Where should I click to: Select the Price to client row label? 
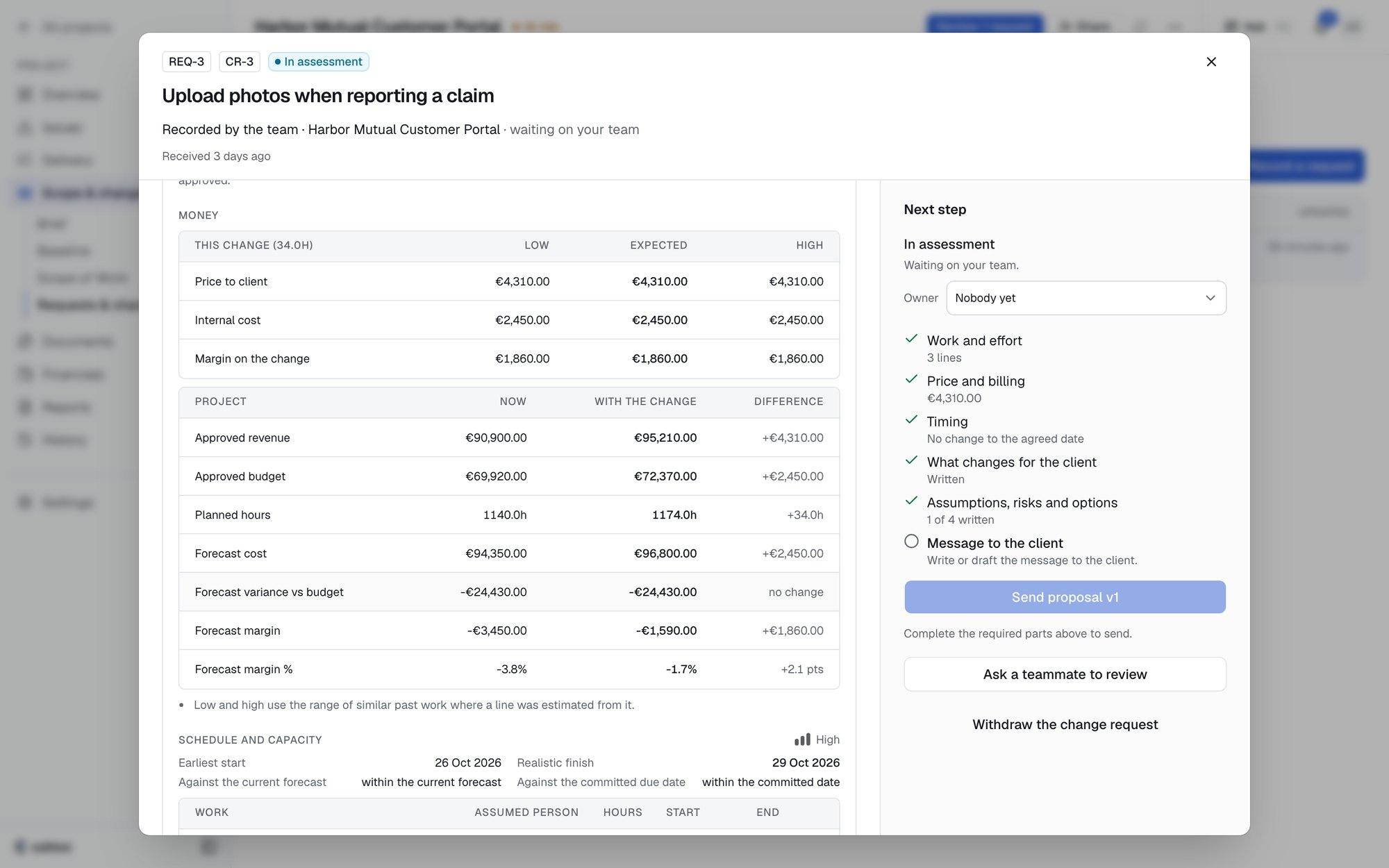coord(231,281)
